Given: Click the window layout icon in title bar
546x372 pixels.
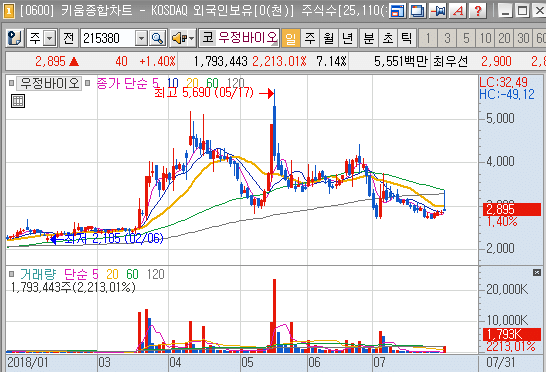Looking at the screenshot, I should coord(397,11).
